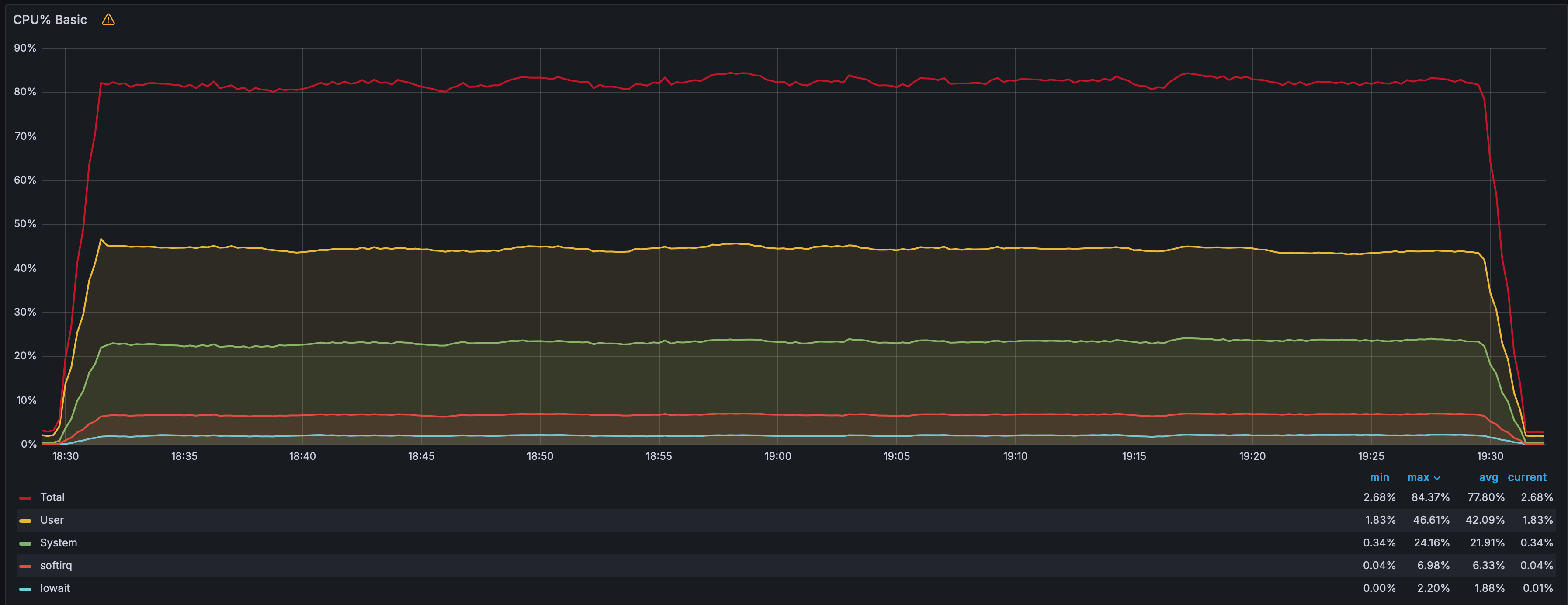Click the 18:30 time axis label
Screen dimensions: 1568x605
pos(65,456)
